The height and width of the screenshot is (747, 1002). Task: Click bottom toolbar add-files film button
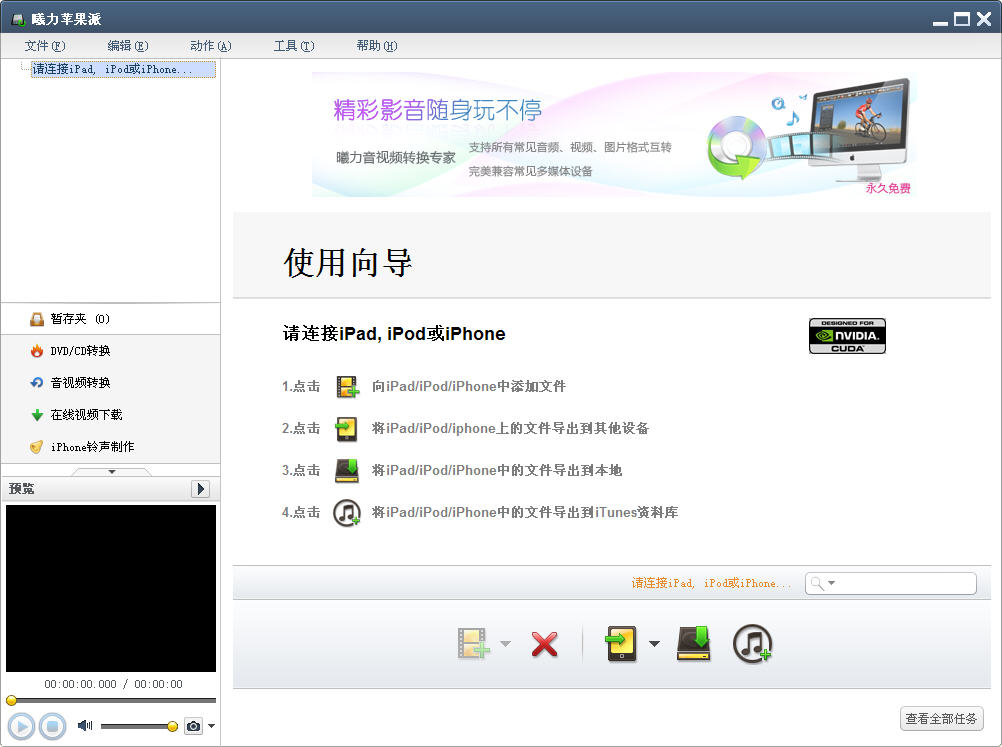tap(474, 643)
